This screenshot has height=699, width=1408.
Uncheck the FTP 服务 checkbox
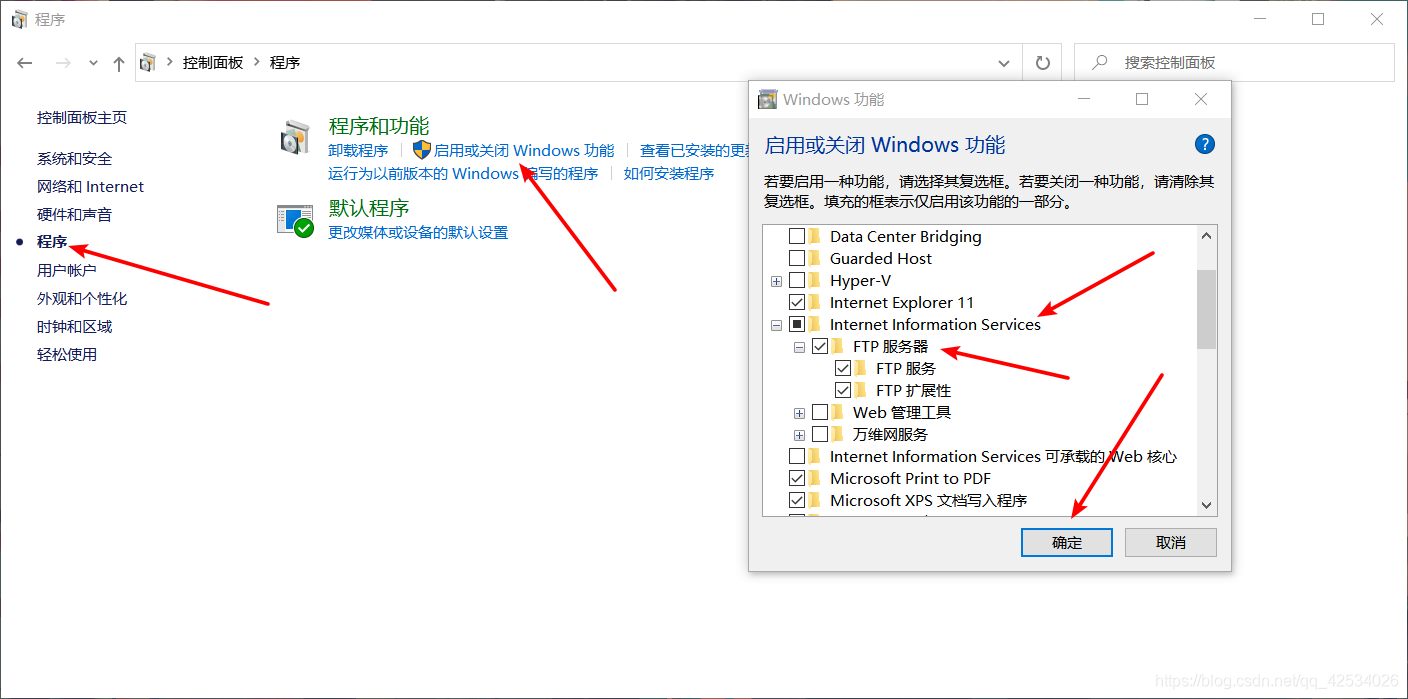[843, 368]
